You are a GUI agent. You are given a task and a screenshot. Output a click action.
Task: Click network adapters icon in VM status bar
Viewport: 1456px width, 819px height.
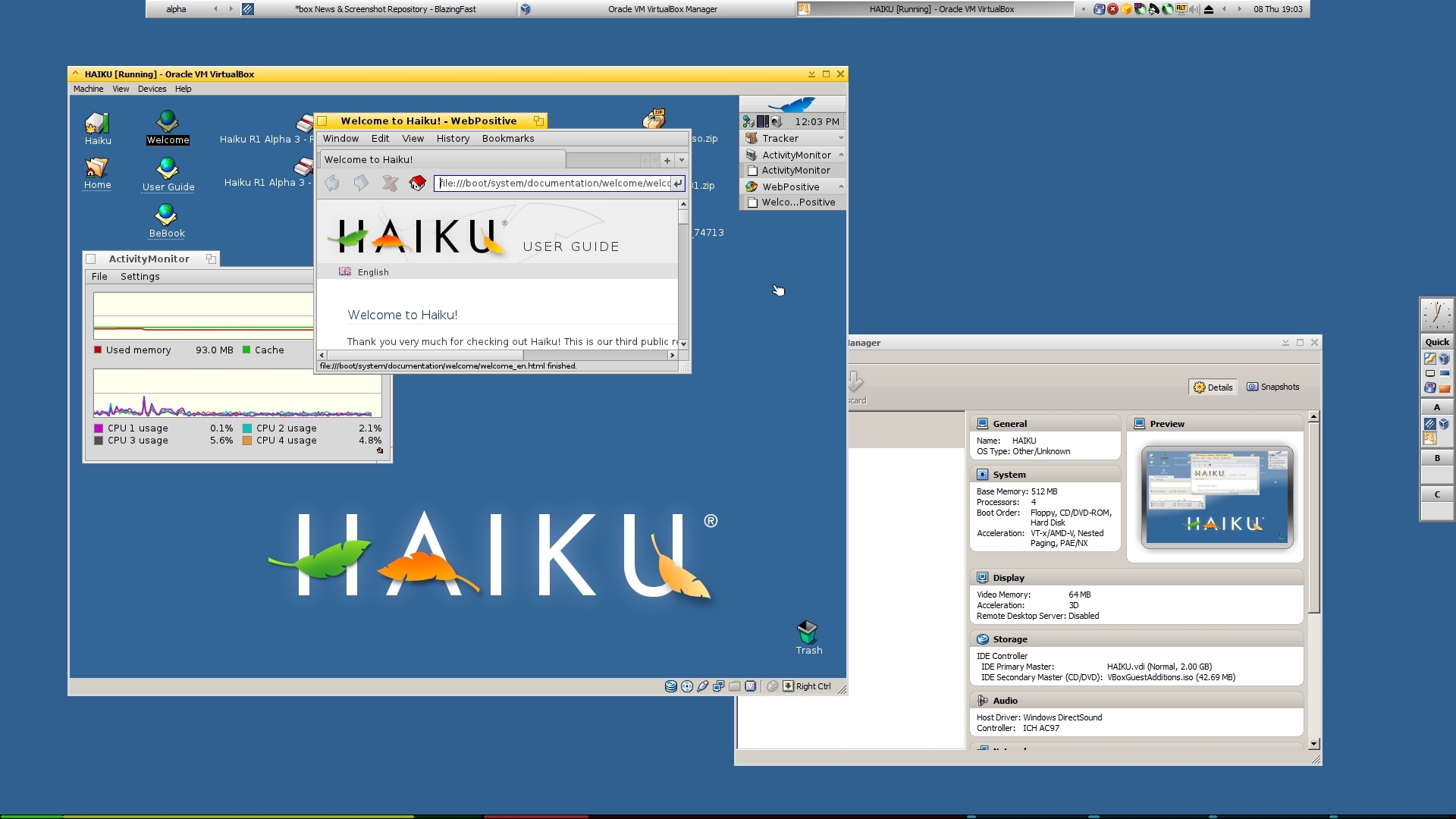point(719,686)
